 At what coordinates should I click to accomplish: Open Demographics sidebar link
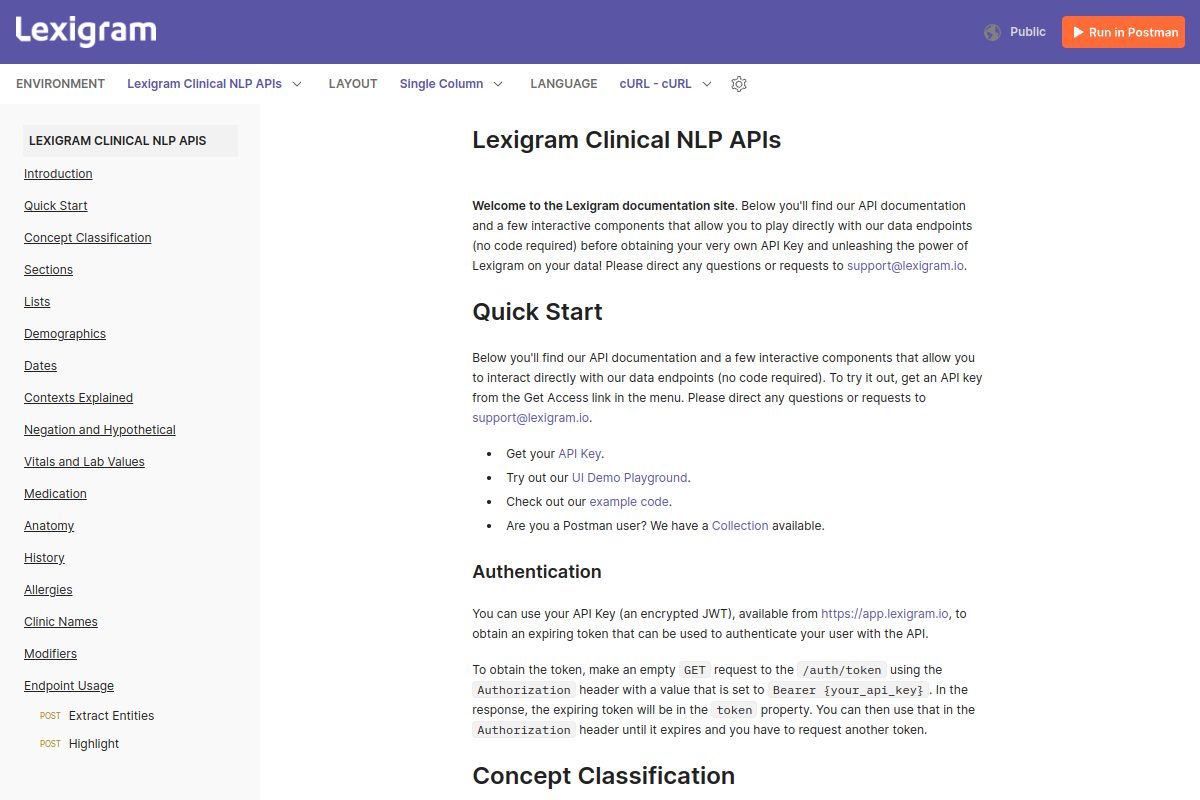pos(65,334)
